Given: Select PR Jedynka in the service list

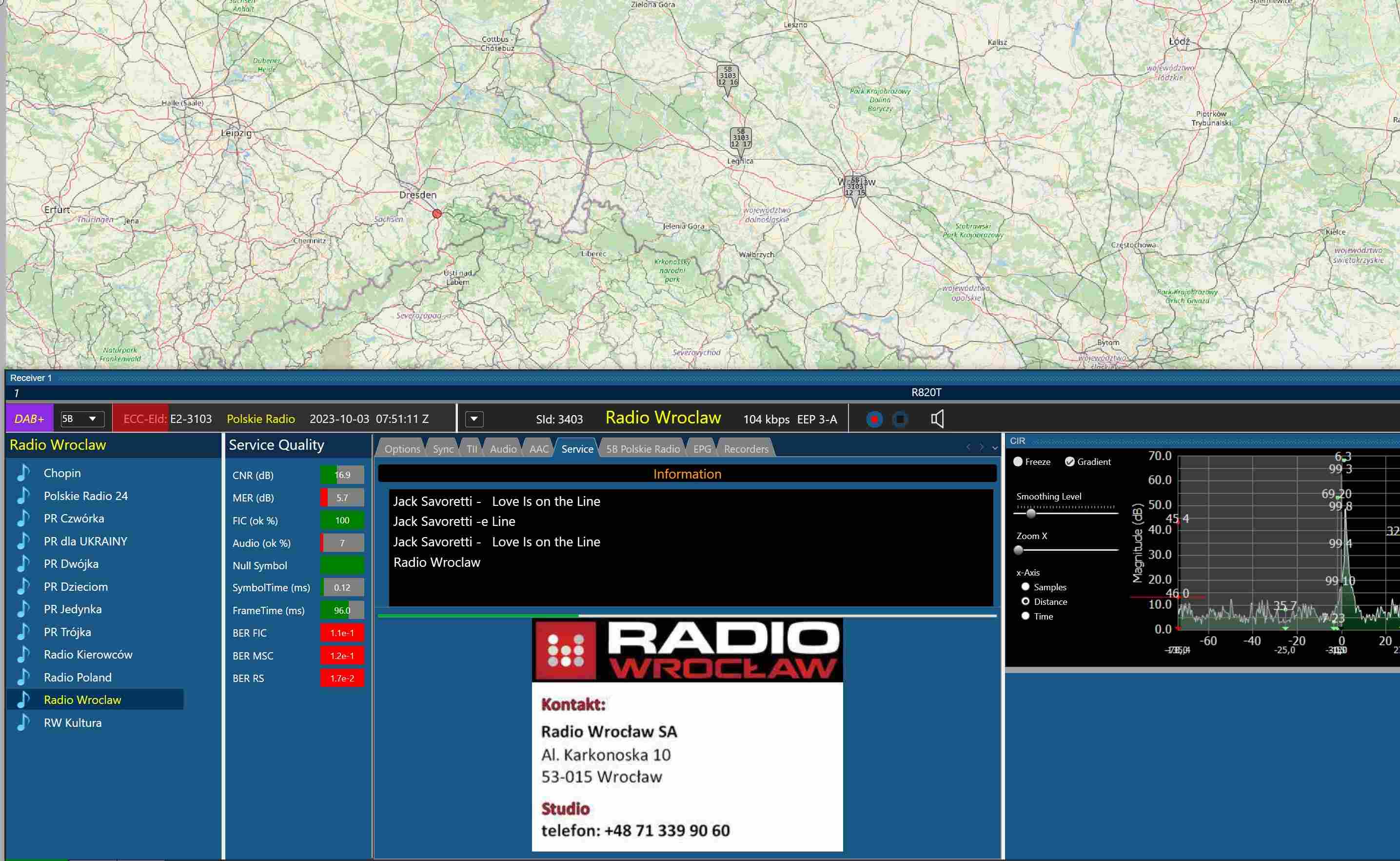Looking at the screenshot, I should click(x=73, y=609).
